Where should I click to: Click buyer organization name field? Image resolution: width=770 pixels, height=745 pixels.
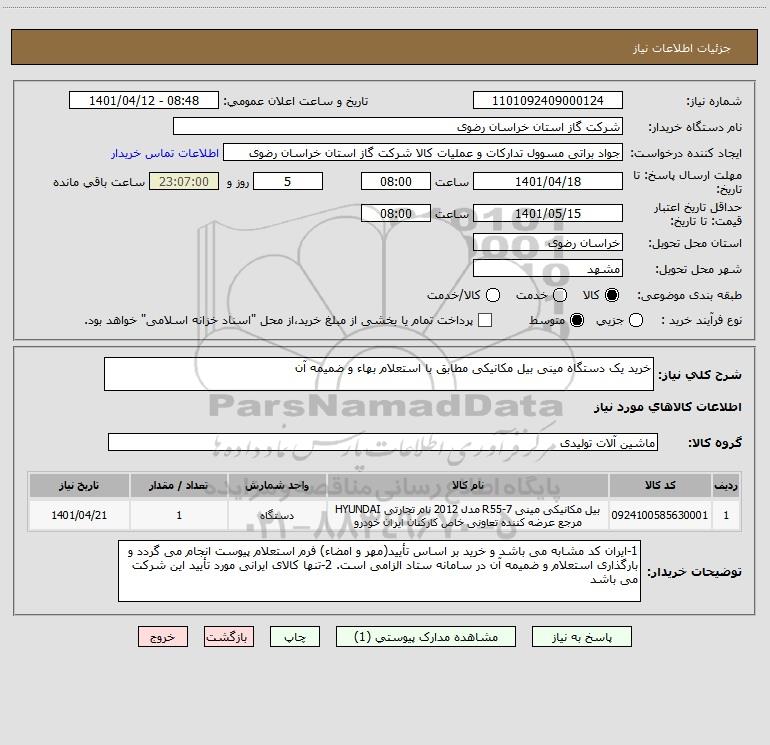398,127
